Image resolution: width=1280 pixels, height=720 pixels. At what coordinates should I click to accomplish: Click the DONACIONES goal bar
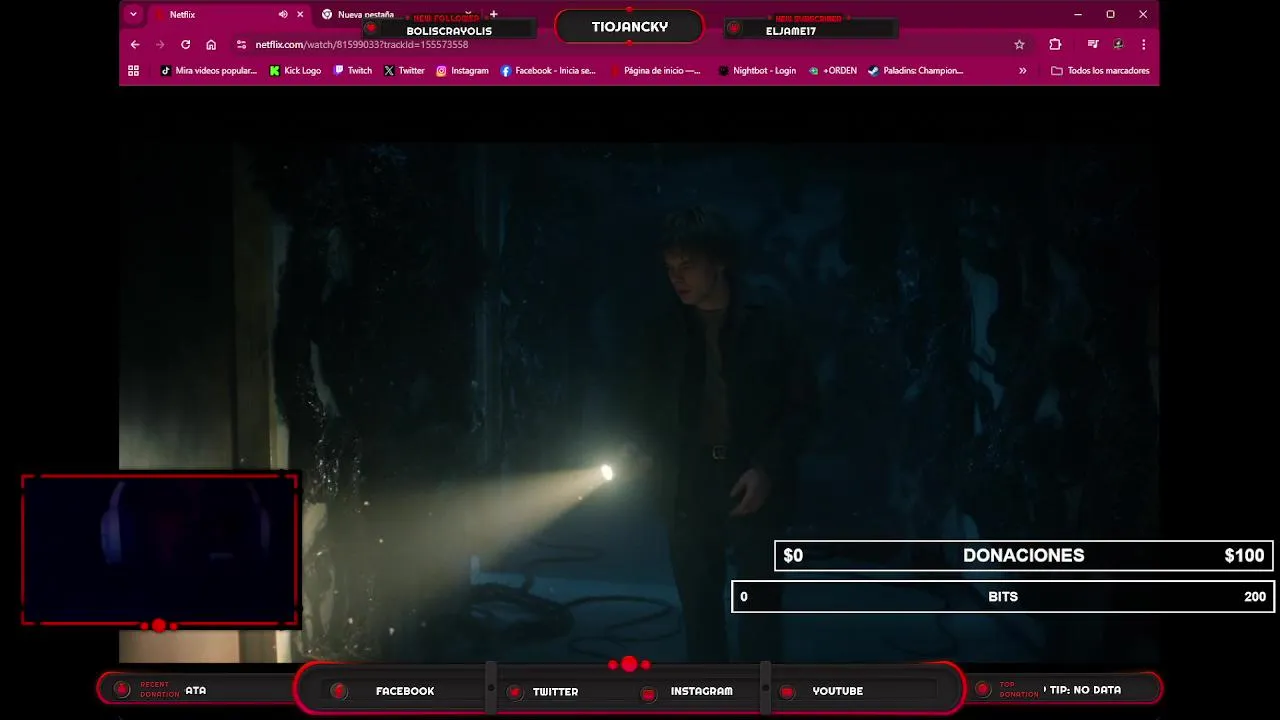click(x=1024, y=556)
